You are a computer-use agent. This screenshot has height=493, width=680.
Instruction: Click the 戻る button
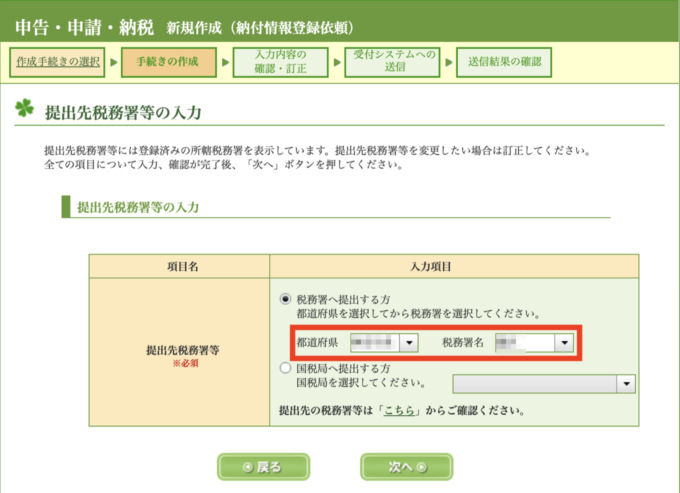[x=263, y=467]
